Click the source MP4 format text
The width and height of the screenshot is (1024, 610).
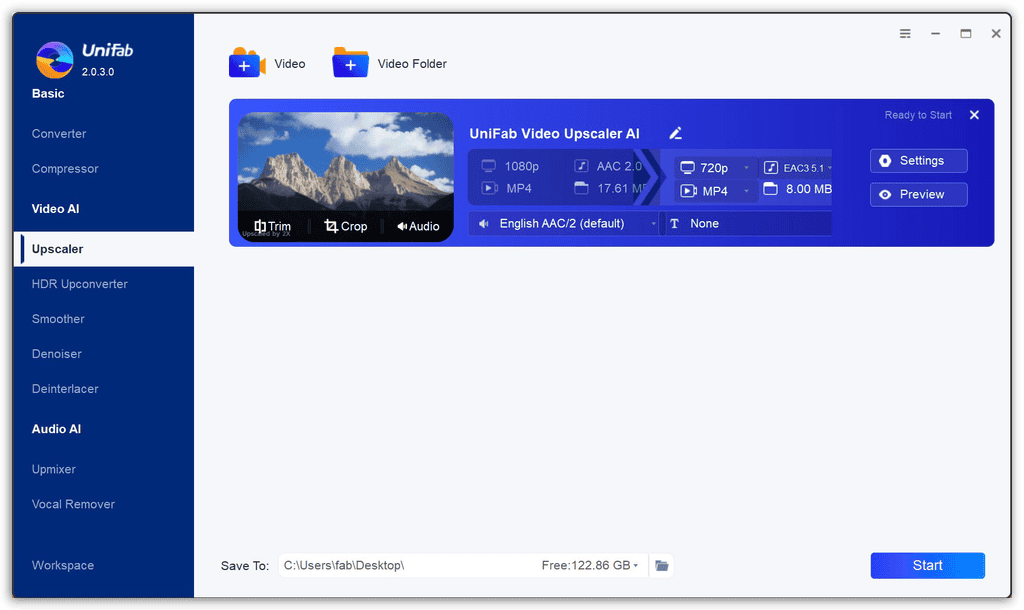[519, 188]
